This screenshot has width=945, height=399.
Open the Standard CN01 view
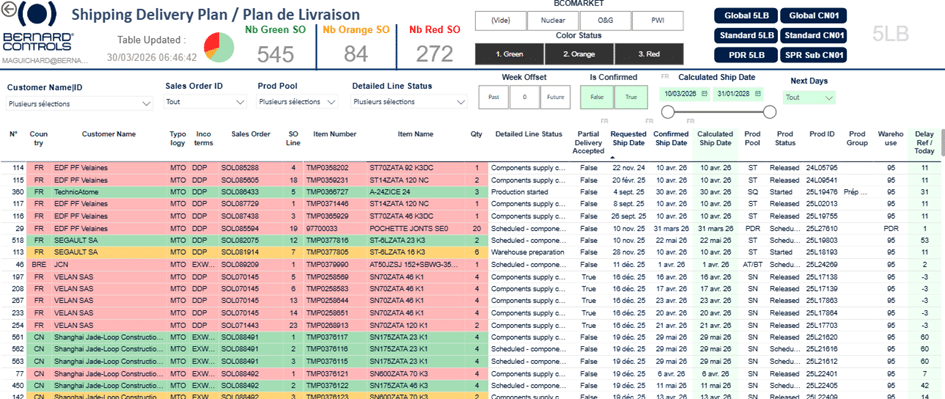814,36
